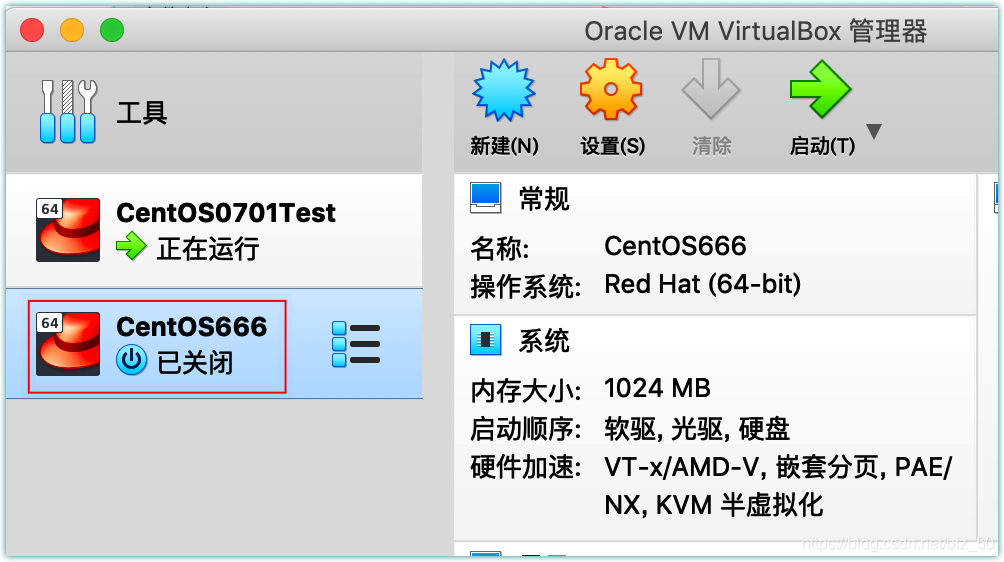Select boot order value 软驱, 光驱, 硬盘

[x=697, y=429]
